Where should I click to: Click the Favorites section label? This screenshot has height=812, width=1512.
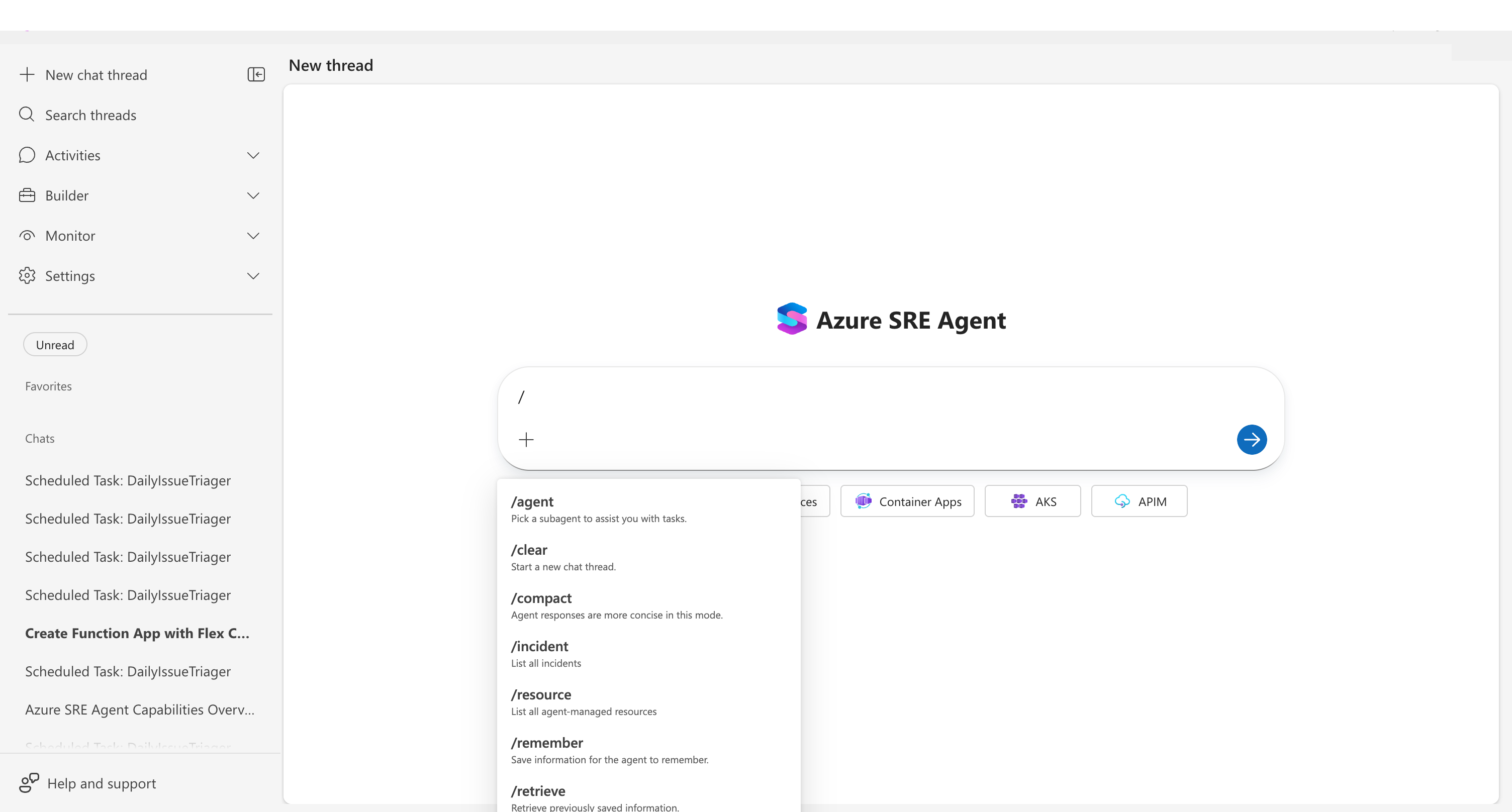[49, 386]
